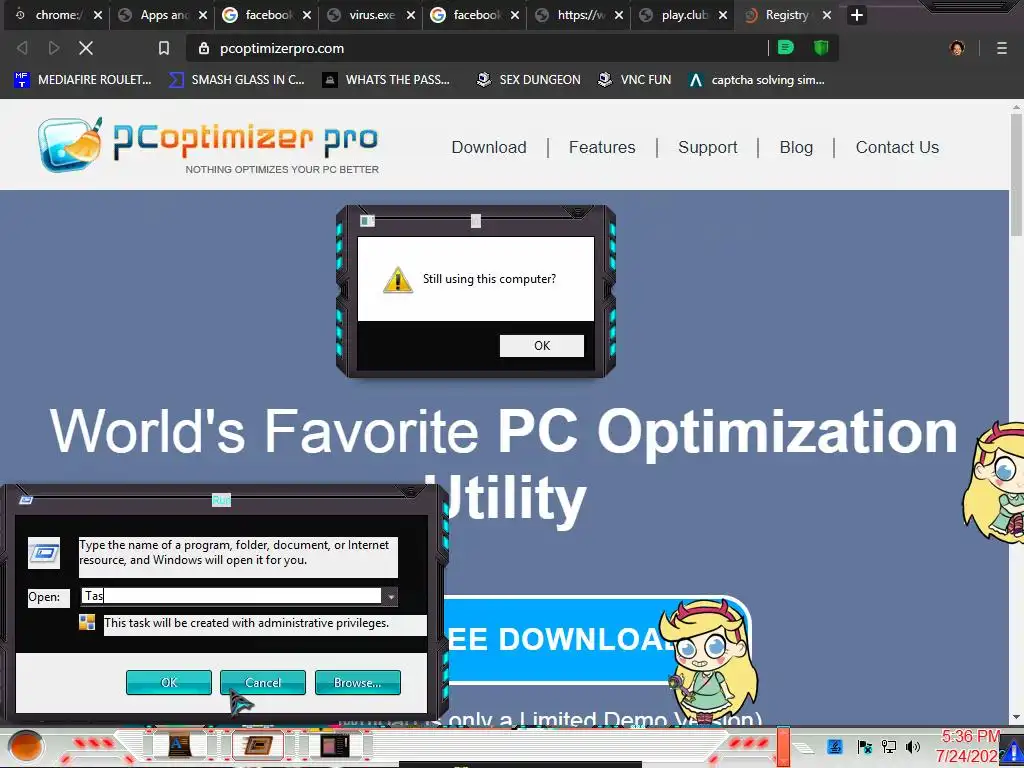
Task: Go back one page
Action: (22, 48)
